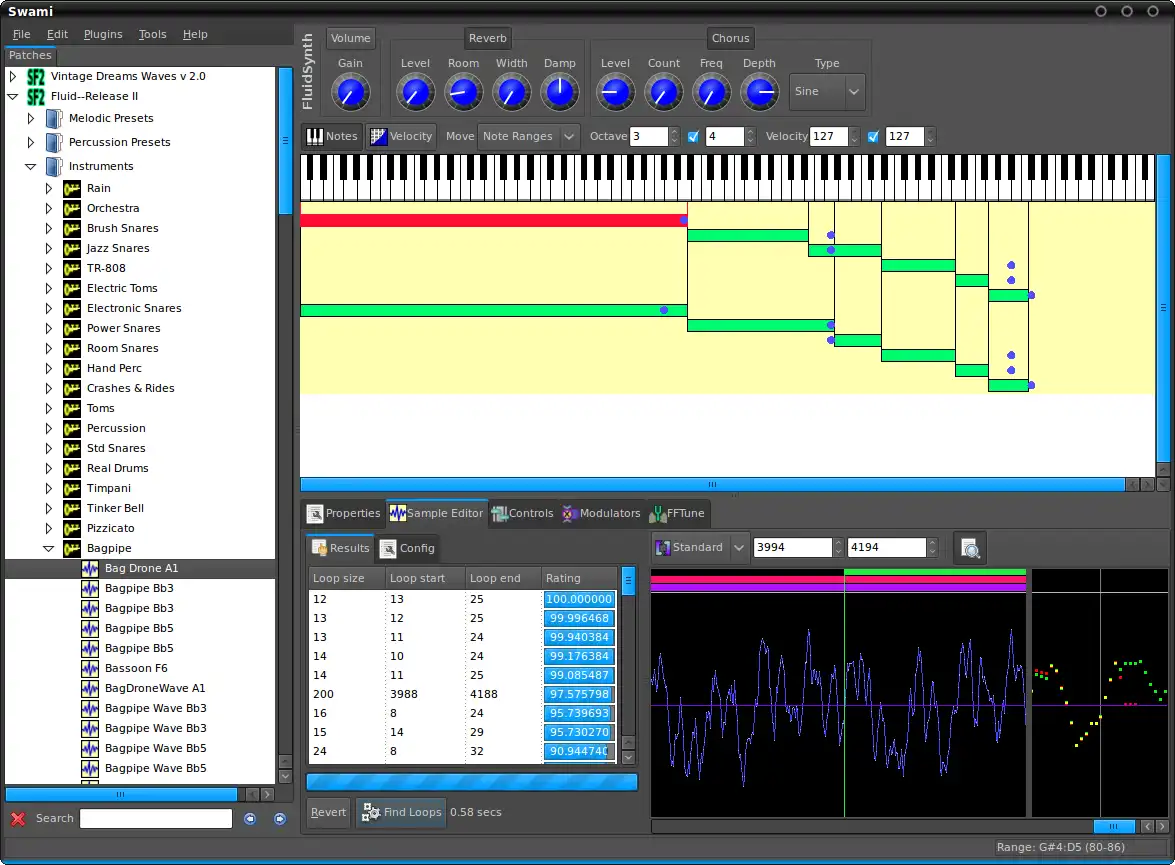
Task: Select the Velocity mode icon button
Action: [400, 137]
